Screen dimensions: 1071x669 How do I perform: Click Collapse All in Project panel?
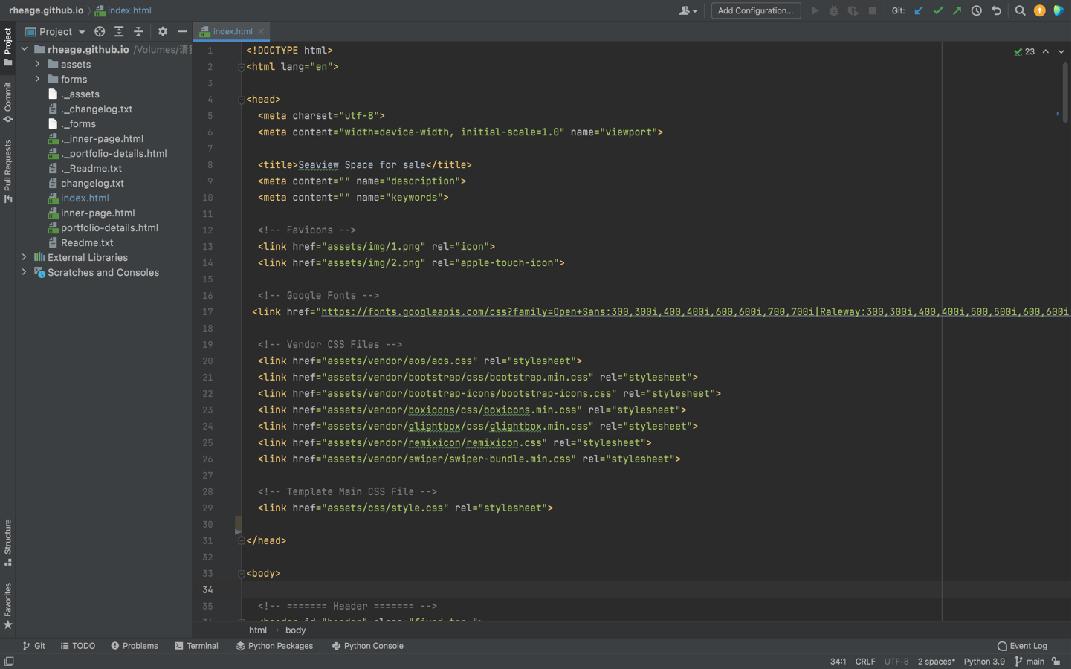(138, 31)
